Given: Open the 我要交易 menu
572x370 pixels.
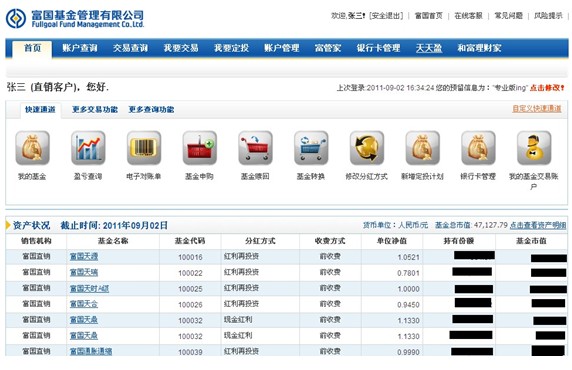Looking at the screenshot, I should point(181,48).
